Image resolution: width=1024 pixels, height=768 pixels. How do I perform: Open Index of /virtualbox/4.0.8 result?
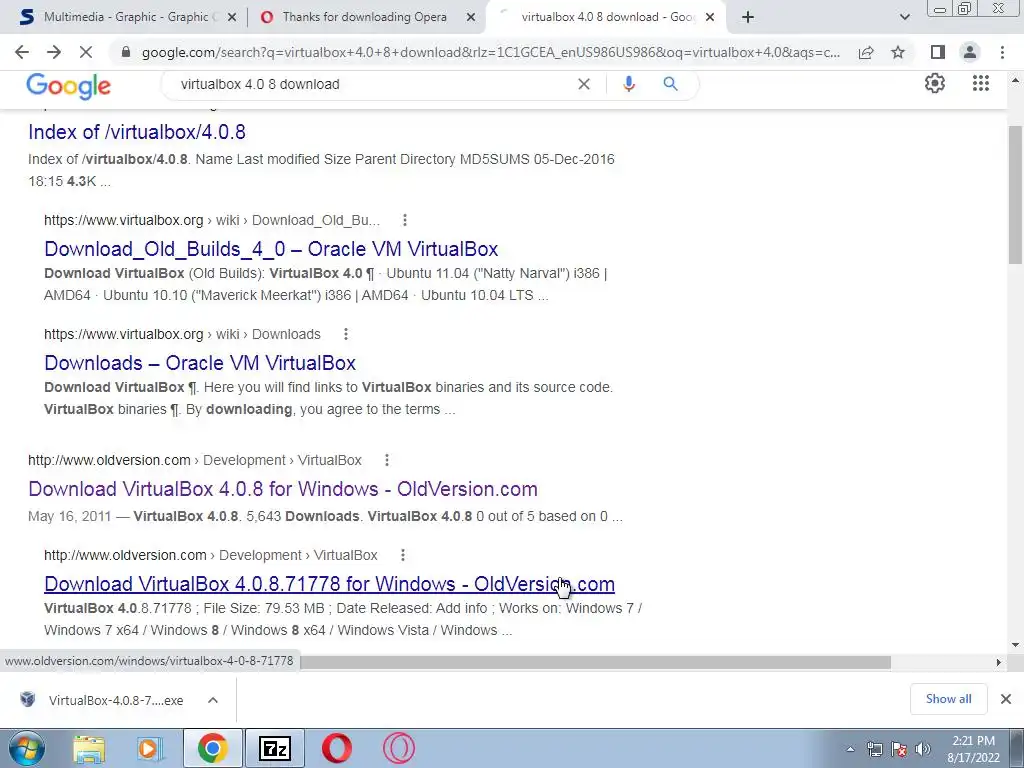point(137,132)
